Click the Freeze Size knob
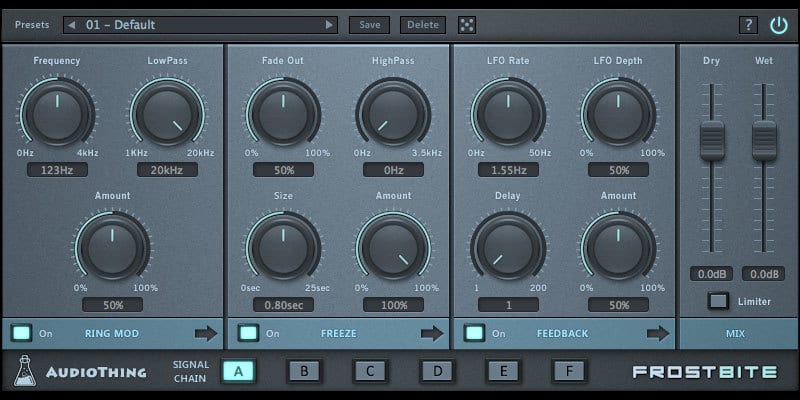The width and height of the screenshot is (800, 400). pos(283,248)
